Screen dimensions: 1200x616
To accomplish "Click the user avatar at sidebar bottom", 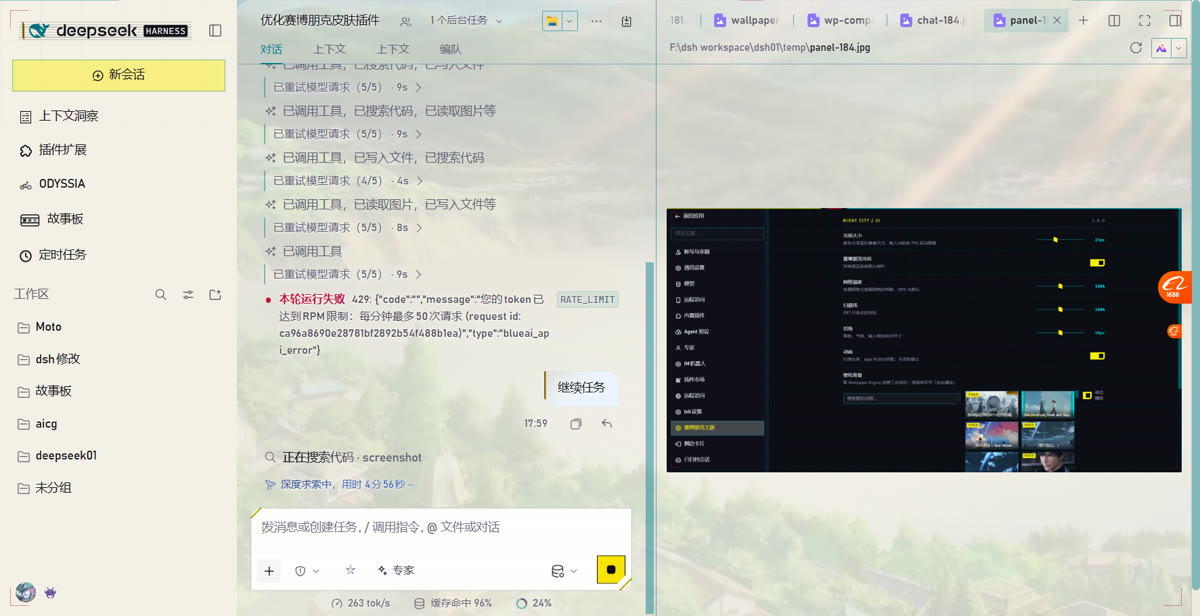I will 26,592.
